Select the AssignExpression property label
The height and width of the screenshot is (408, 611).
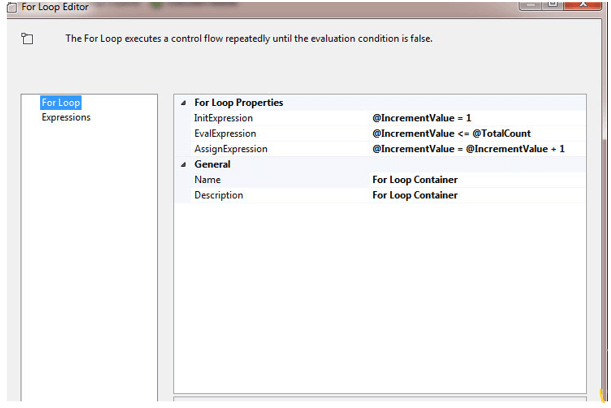tap(230, 149)
